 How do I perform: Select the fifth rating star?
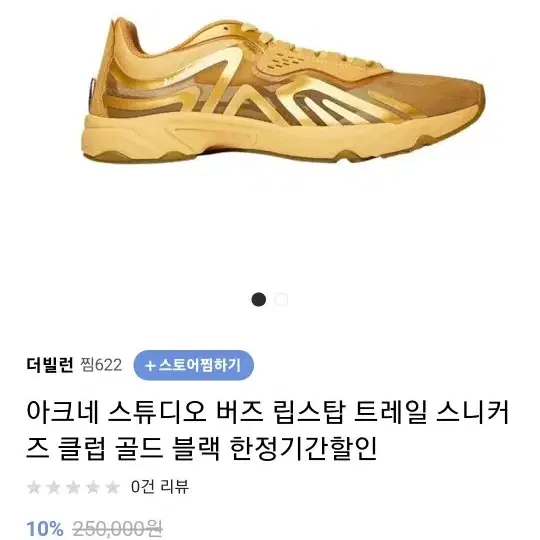click(x=113, y=487)
